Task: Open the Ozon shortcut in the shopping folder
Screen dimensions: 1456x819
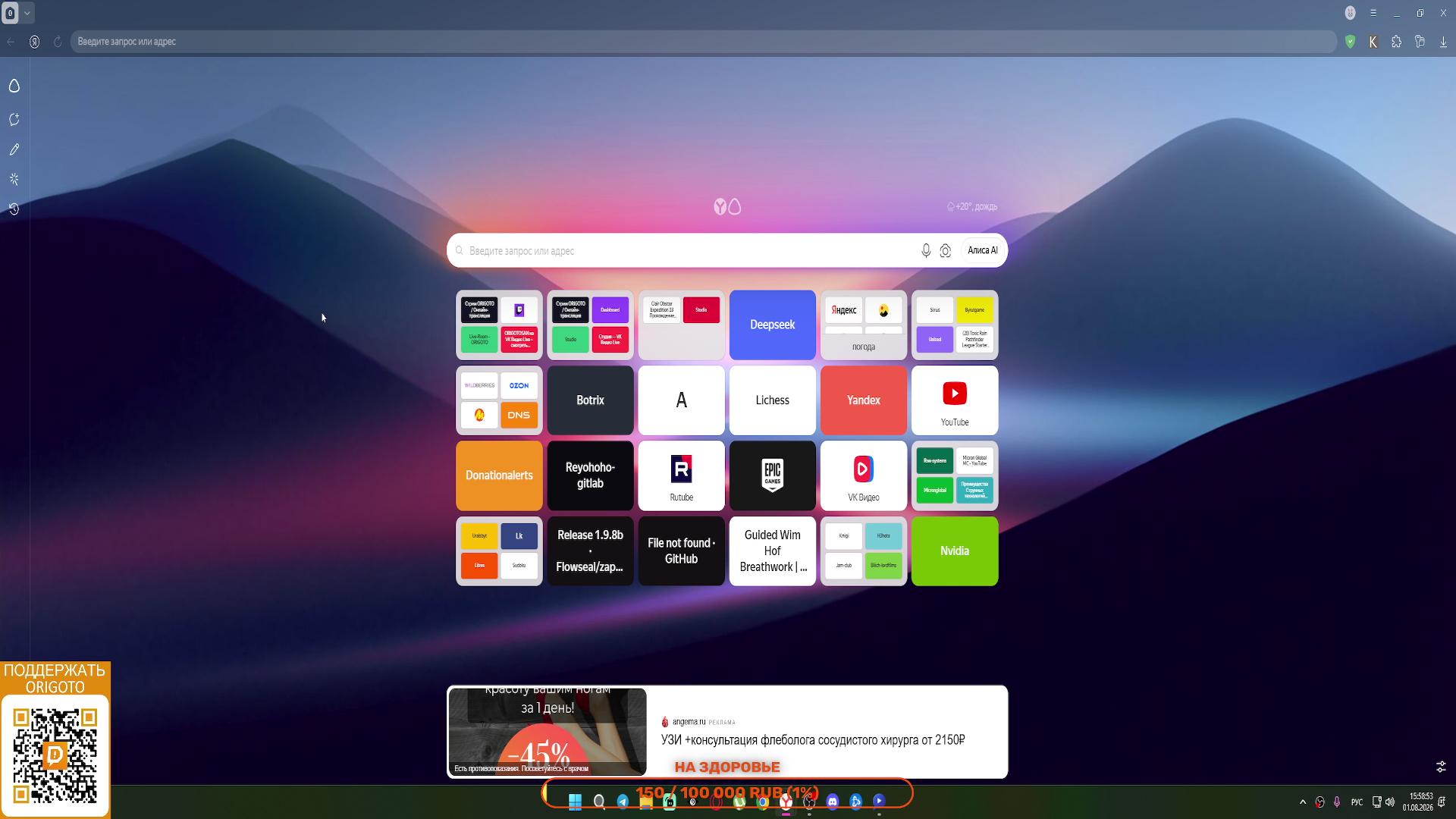Action: point(519,385)
